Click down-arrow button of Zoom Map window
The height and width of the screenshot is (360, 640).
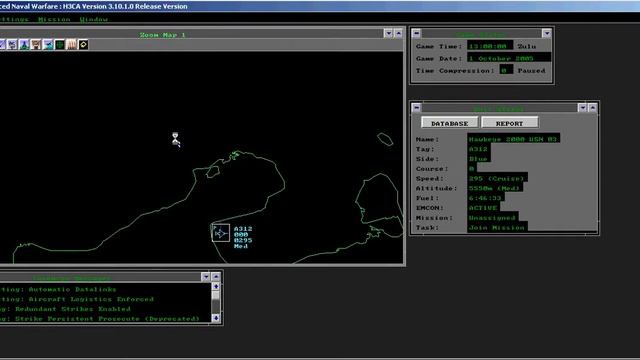coord(388,33)
